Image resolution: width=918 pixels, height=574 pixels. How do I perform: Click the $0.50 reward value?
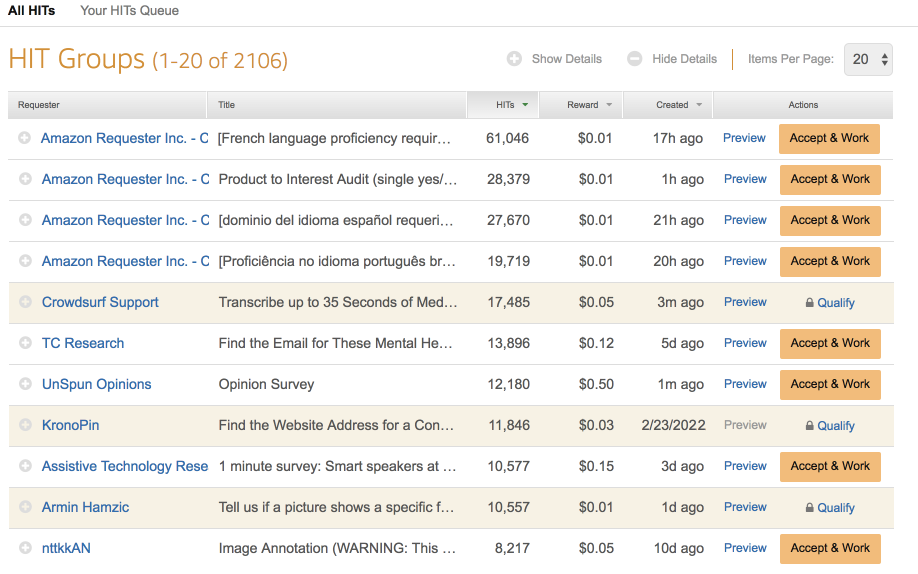click(x=596, y=384)
